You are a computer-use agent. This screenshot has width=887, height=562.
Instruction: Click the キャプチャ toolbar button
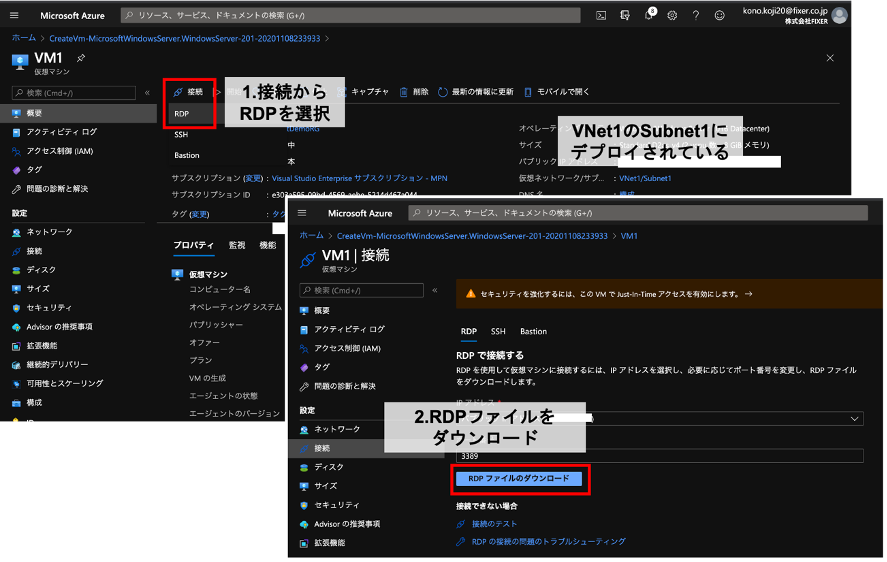pyautogui.click(x=363, y=92)
